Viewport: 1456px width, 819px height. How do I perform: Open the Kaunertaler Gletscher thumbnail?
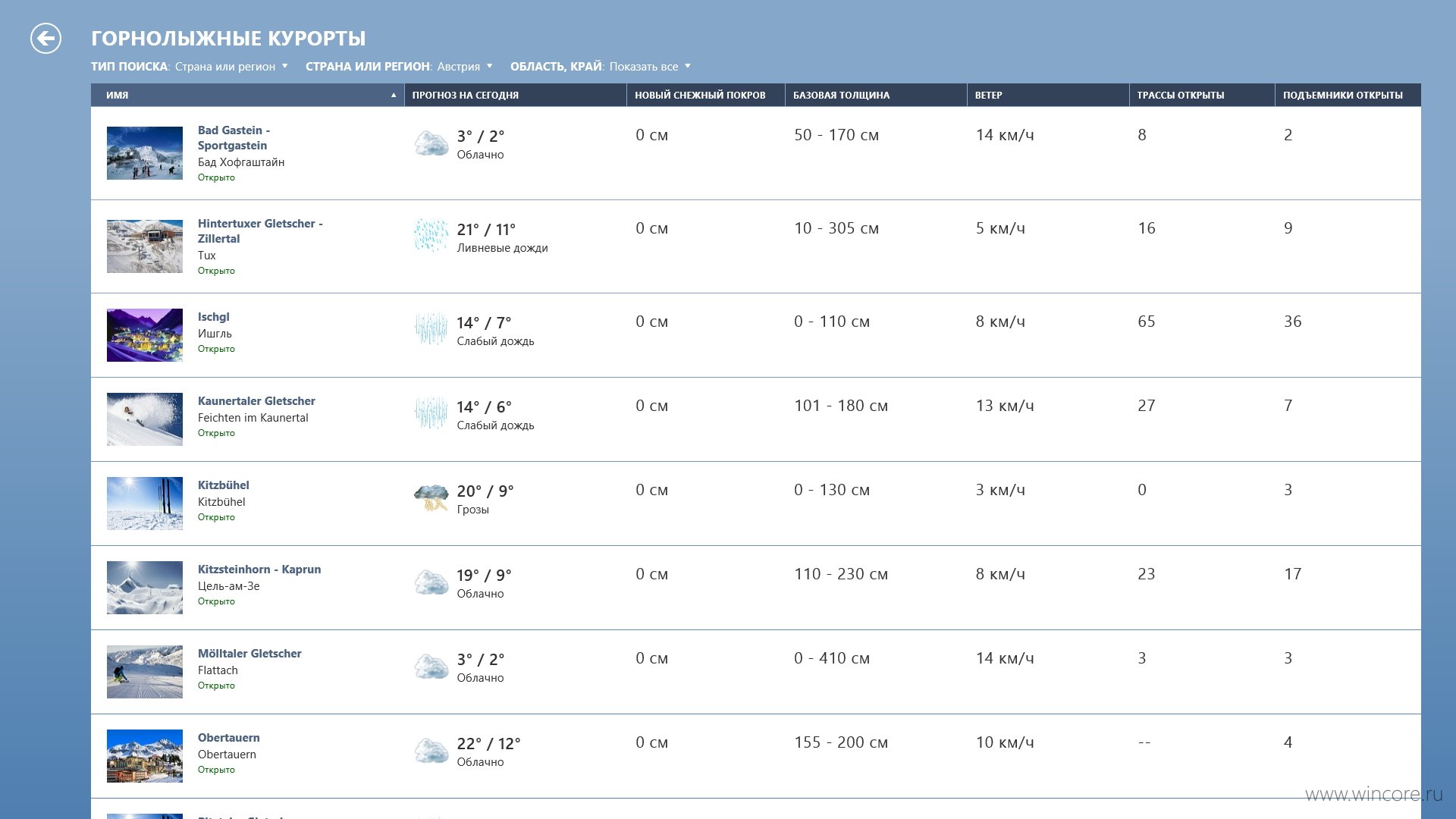[x=145, y=419]
